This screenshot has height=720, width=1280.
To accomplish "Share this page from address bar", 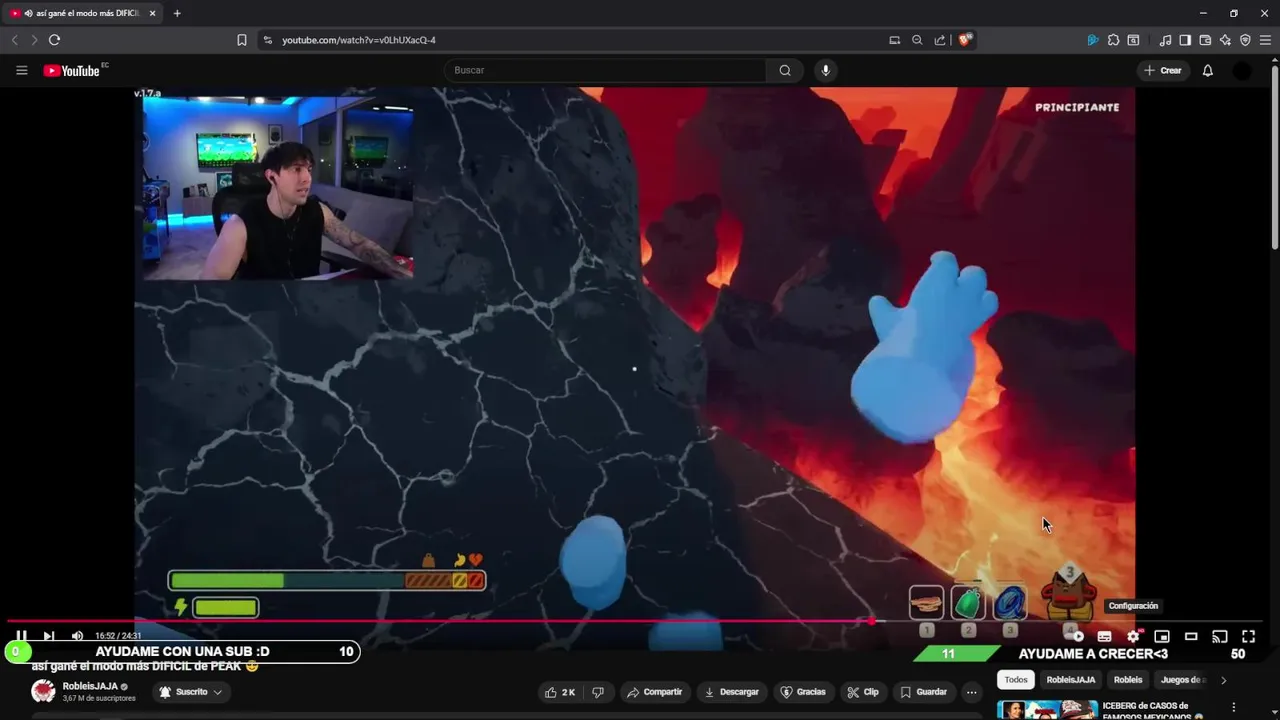I will [x=940, y=40].
